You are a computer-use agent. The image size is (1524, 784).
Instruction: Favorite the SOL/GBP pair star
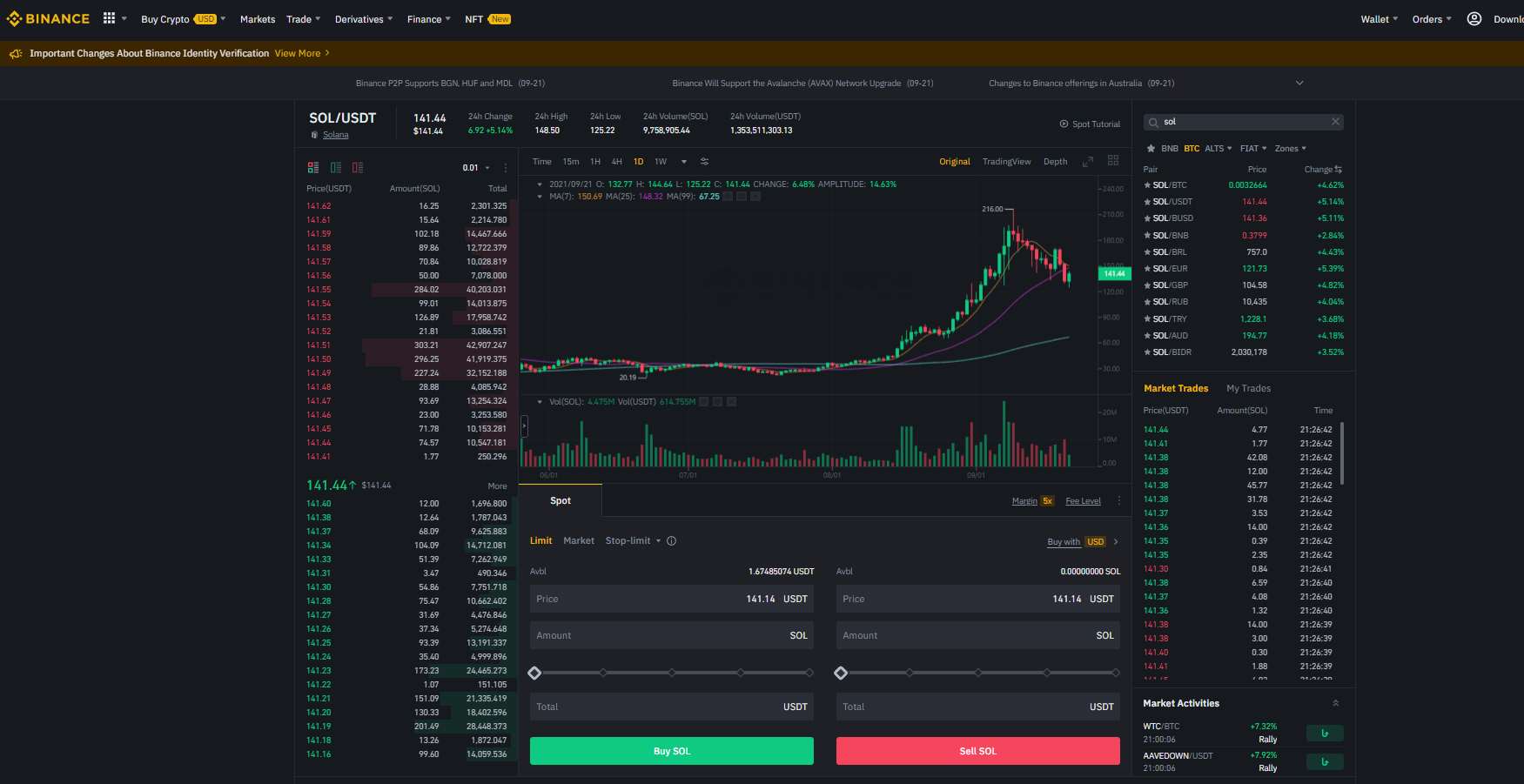[1147, 285]
